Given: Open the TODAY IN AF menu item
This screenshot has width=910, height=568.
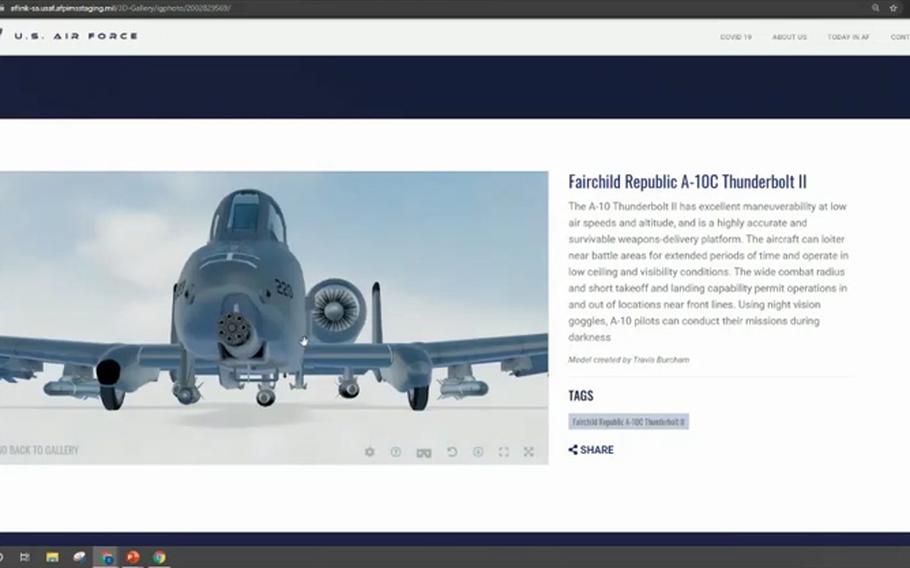Looking at the screenshot, I should click(848, 37).
